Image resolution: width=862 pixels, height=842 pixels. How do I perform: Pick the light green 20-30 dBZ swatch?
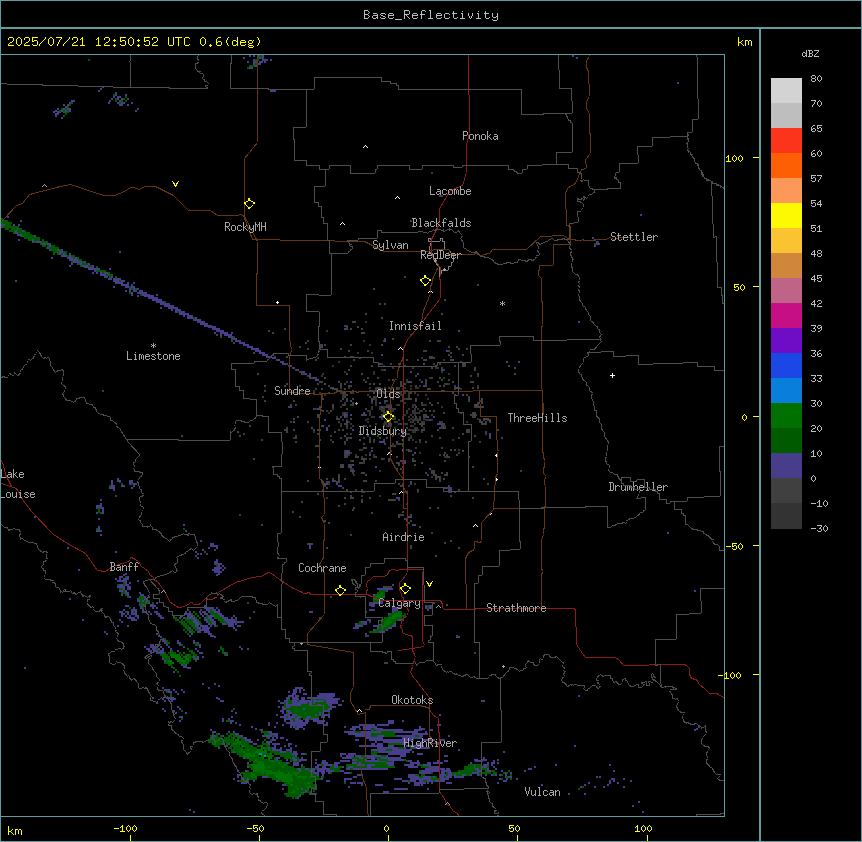[x=786, y=416]
